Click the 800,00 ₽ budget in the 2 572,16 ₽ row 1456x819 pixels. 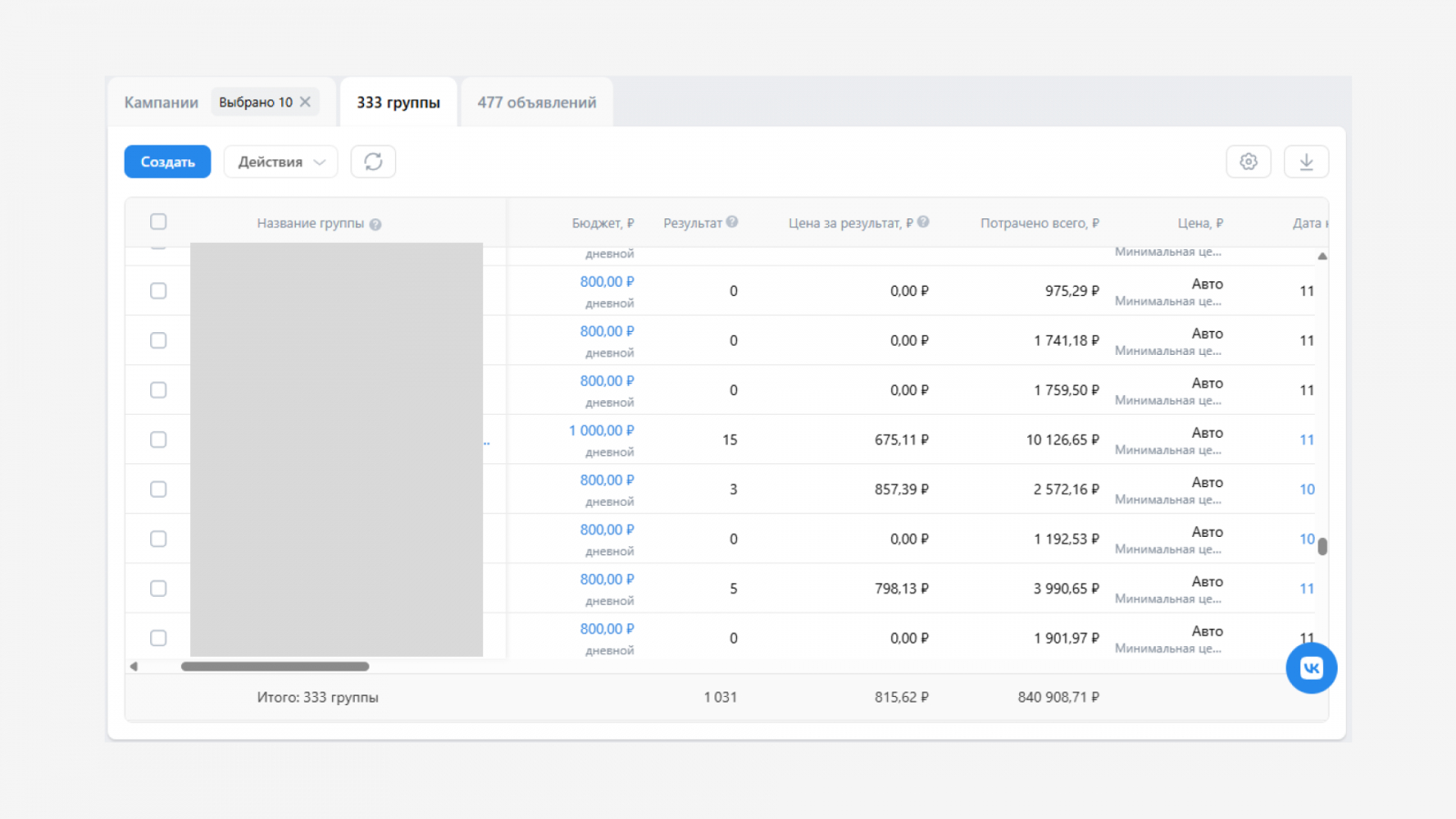607,480
